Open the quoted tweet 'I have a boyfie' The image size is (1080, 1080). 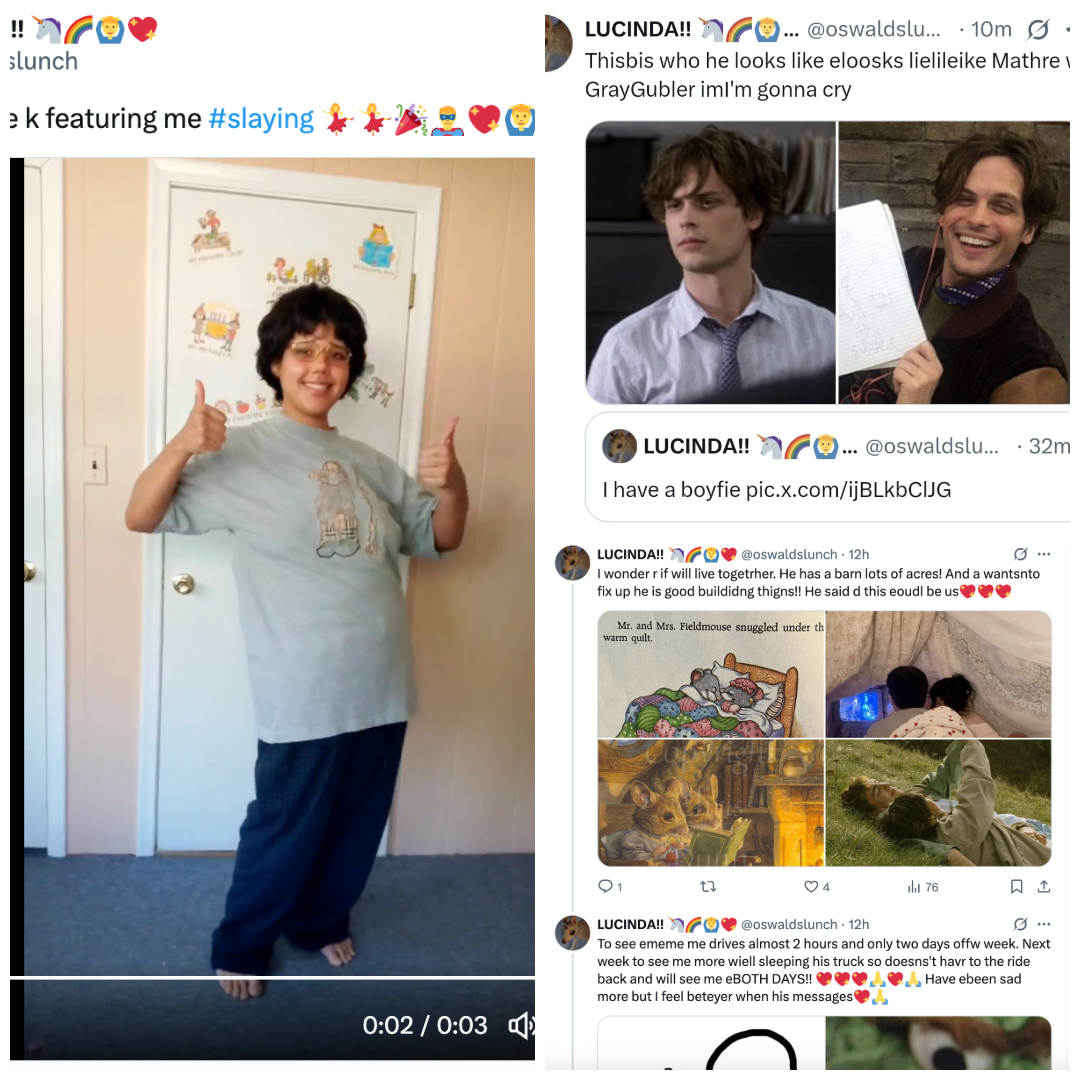(x=827, y=467)
